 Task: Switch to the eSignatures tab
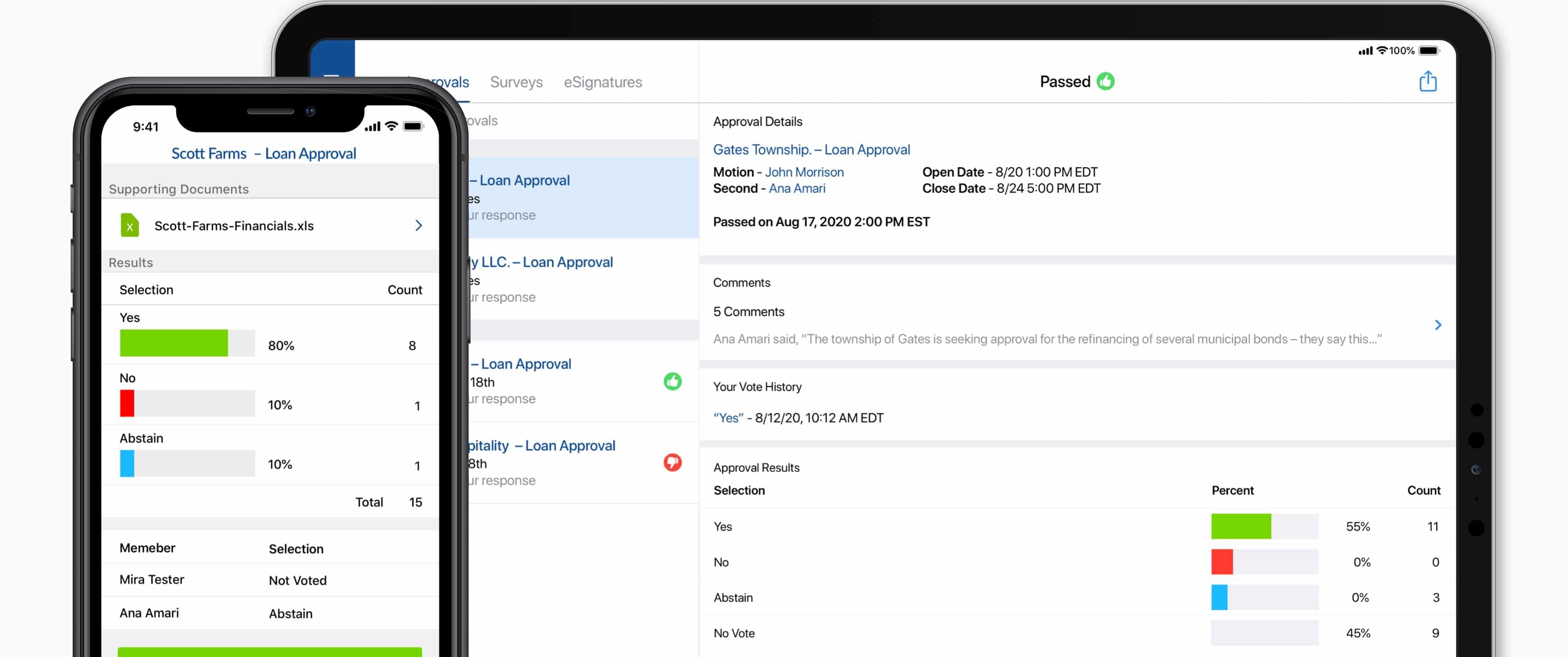click(603, 82)
